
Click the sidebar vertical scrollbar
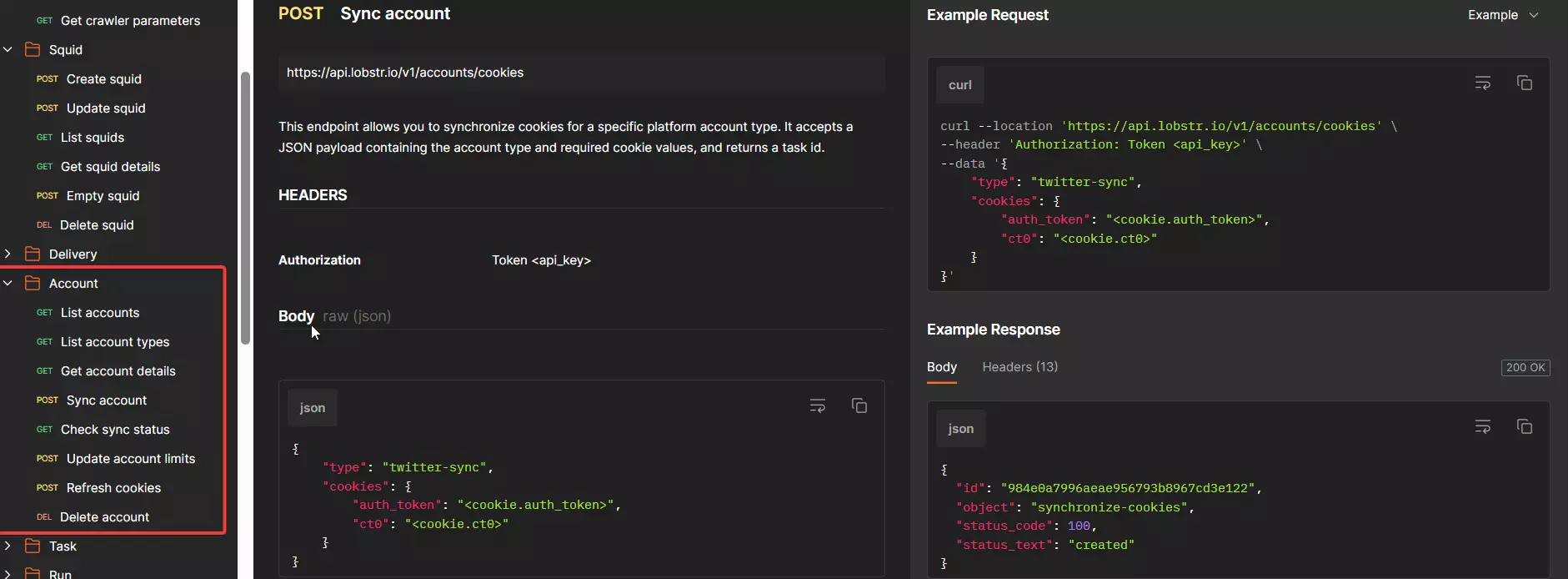245,209
